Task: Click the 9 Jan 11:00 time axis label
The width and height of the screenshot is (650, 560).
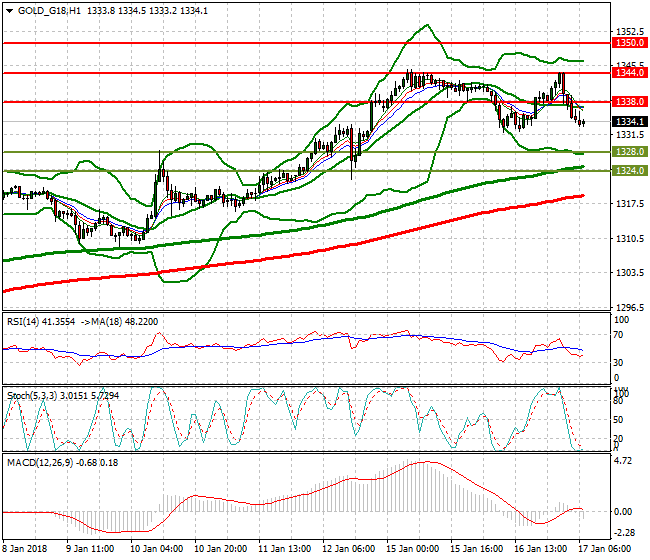Action: tap(90, 549)
